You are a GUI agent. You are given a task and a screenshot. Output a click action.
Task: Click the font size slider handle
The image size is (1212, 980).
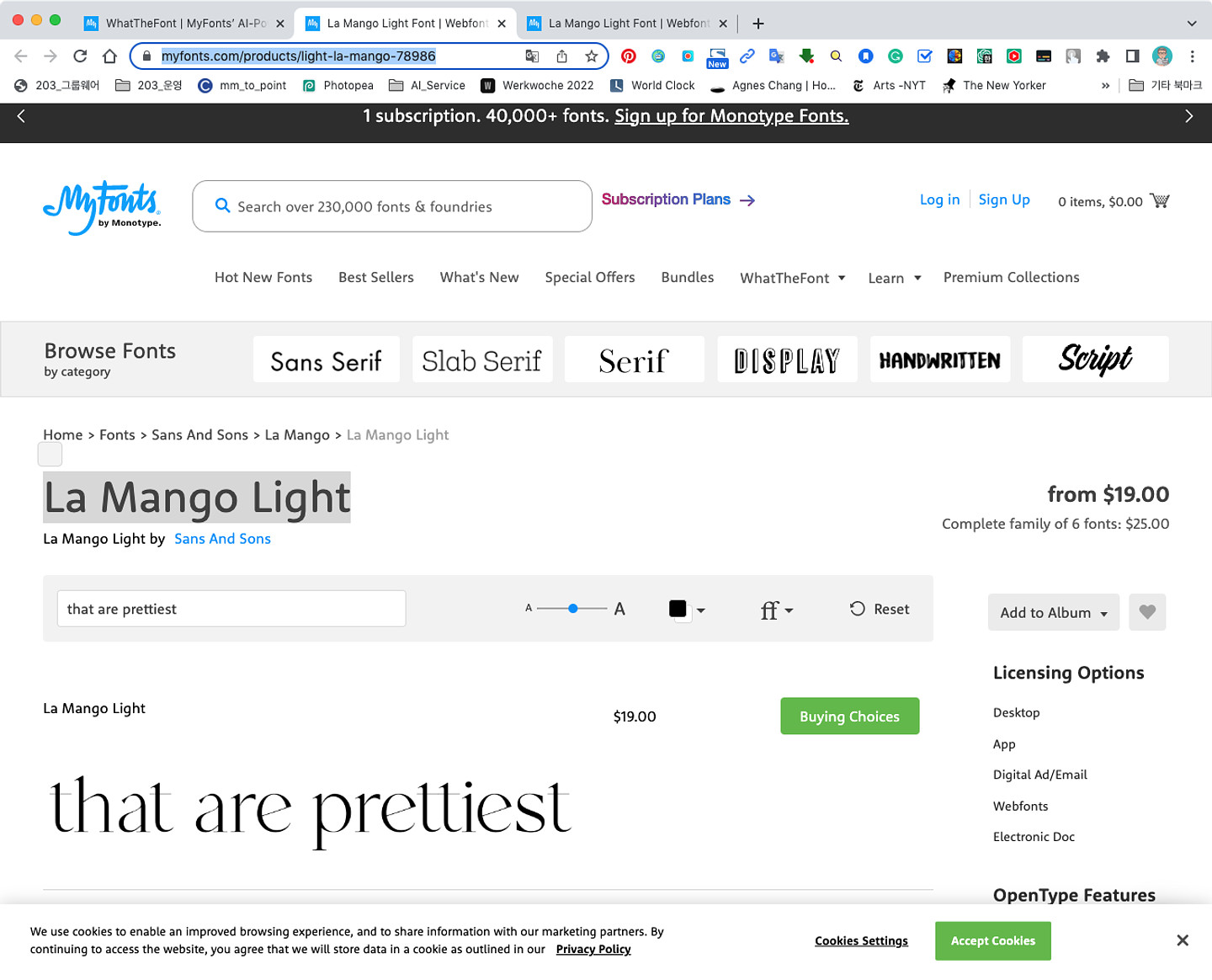(x=573, y=609)
